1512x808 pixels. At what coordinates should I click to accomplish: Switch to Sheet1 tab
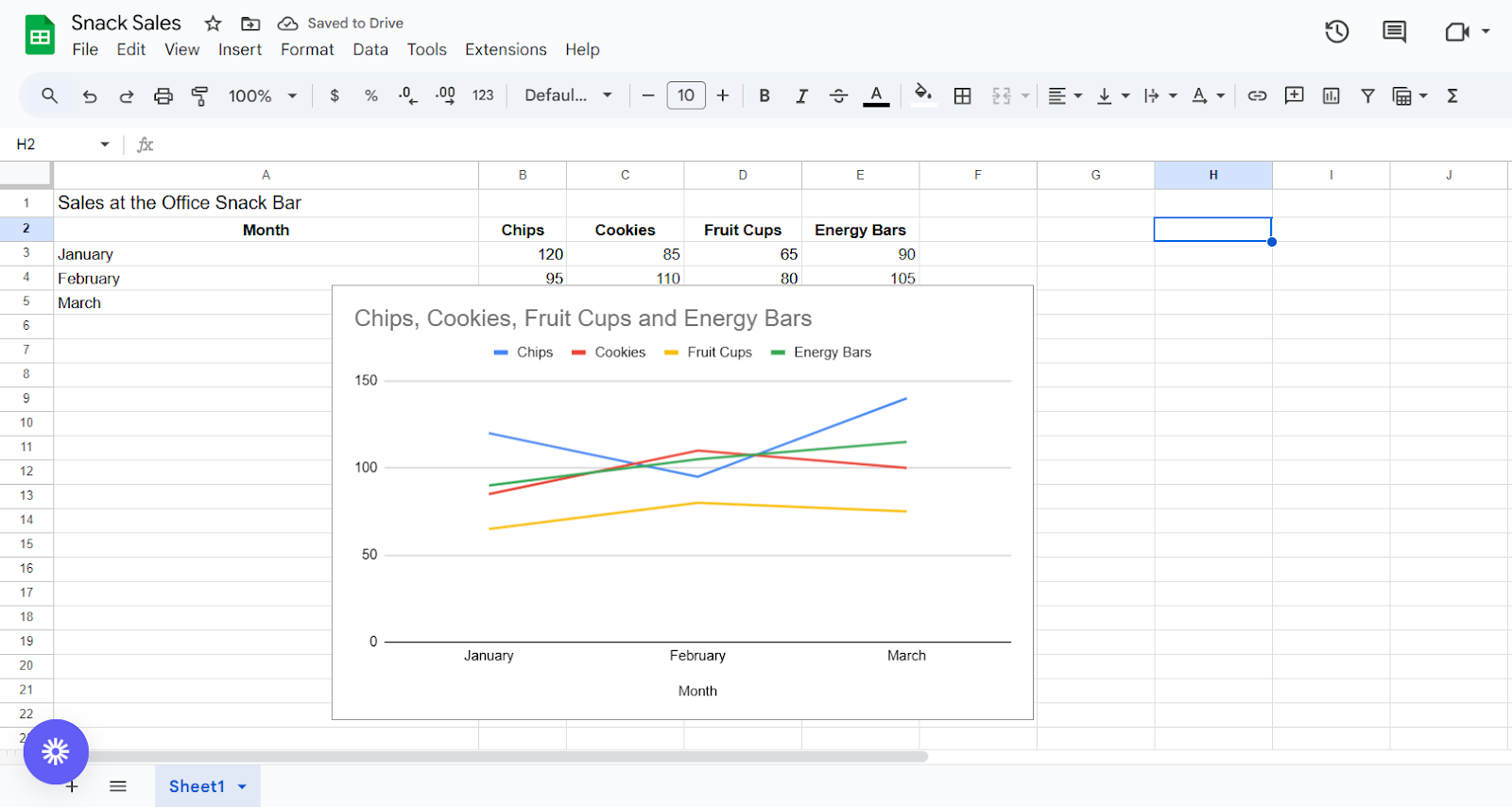click(x=197, y=786)
